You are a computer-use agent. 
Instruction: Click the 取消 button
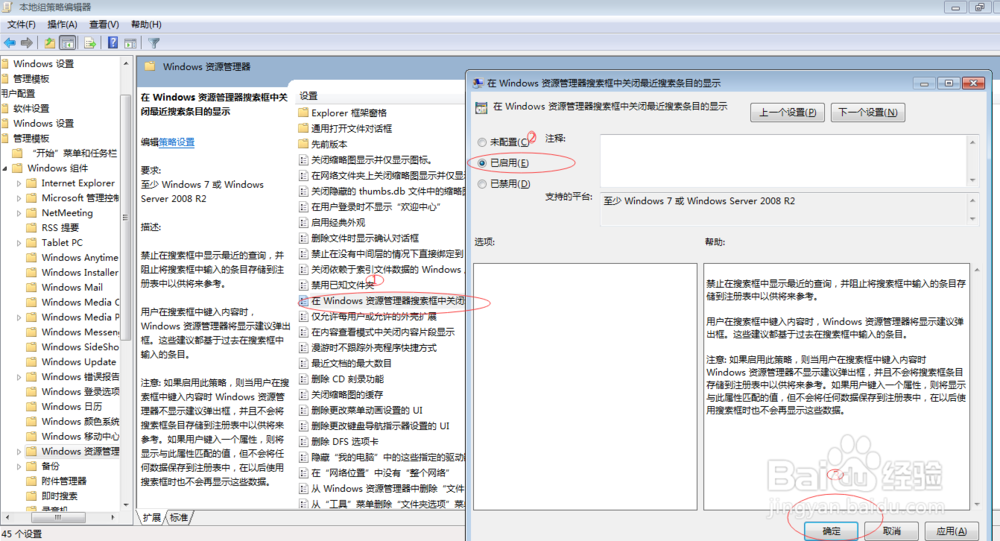pyautogui.click(x=892, y=531)
